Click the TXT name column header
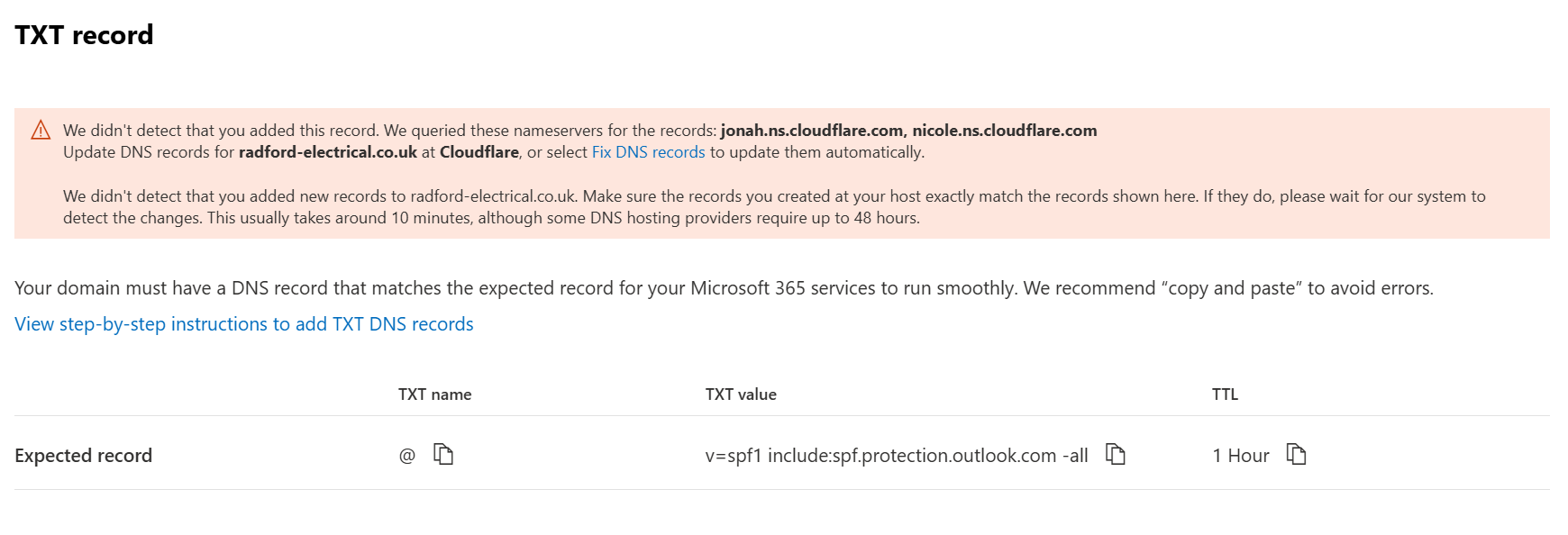Image resolution: width=1568 pixels, height=535 pixels. pos(434,394)
